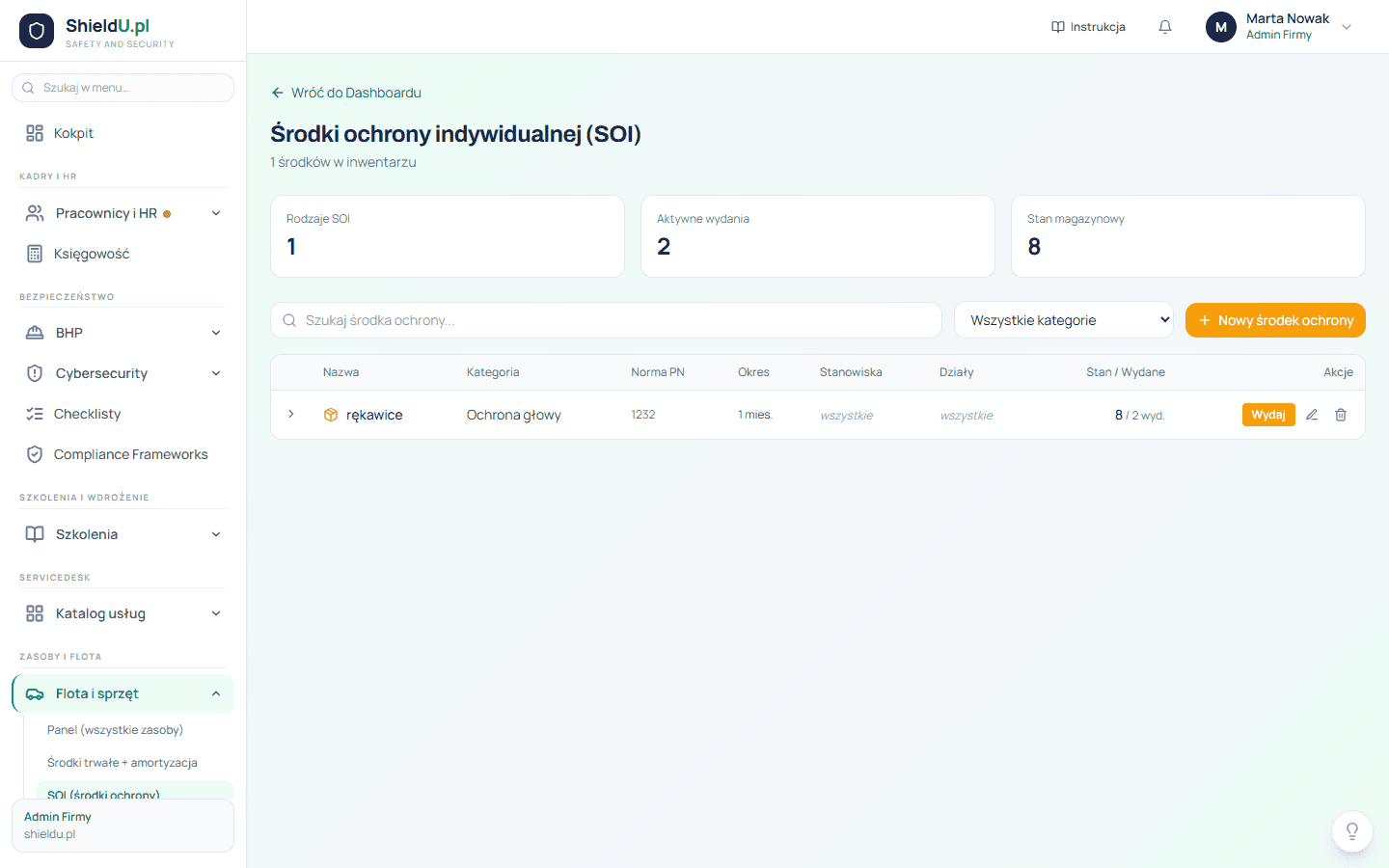Click the Ochrona głowy category cell

click(514, 415)
